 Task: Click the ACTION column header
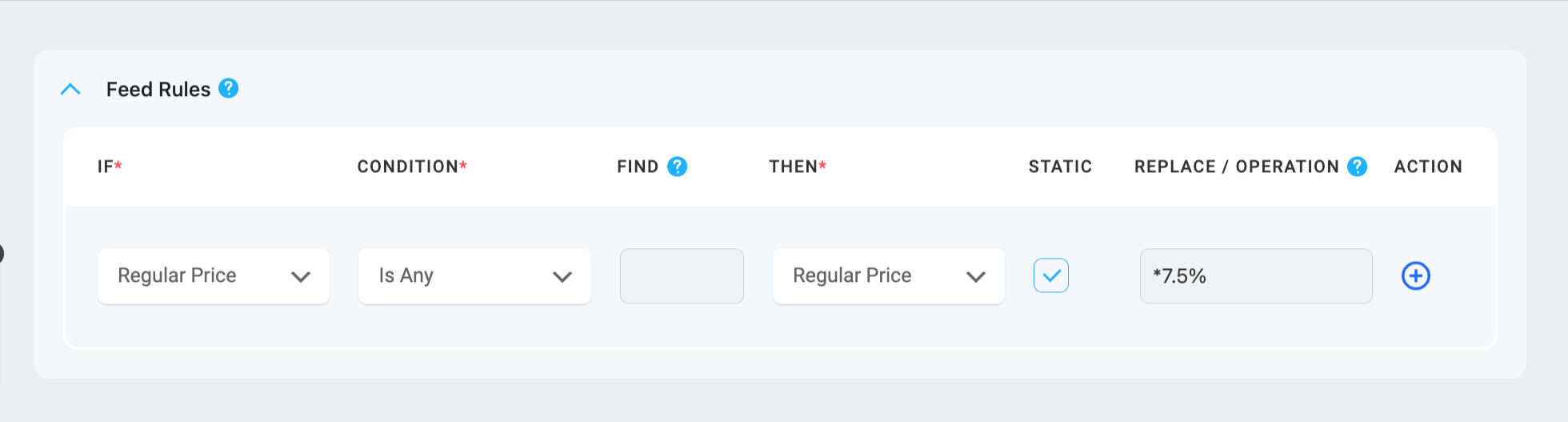tap(1428, 167)
